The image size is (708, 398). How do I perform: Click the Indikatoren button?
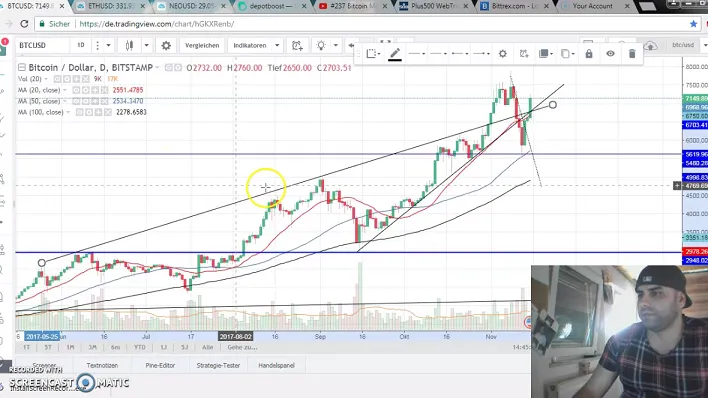250,45
